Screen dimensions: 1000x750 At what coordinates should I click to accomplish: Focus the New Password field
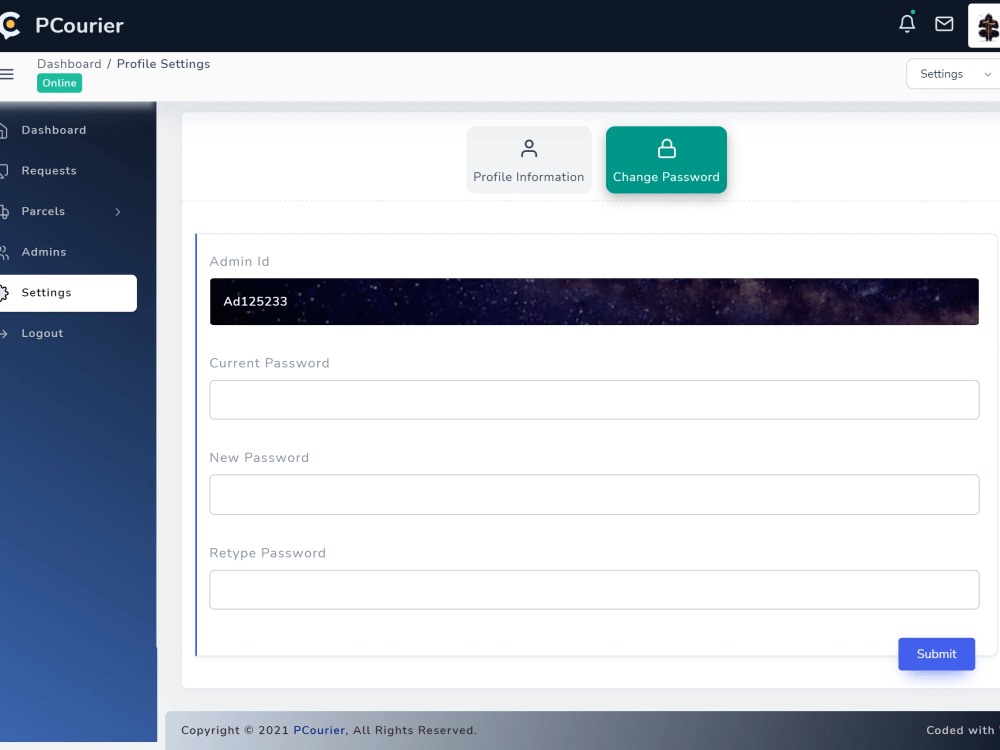click(x=594, y=494)
